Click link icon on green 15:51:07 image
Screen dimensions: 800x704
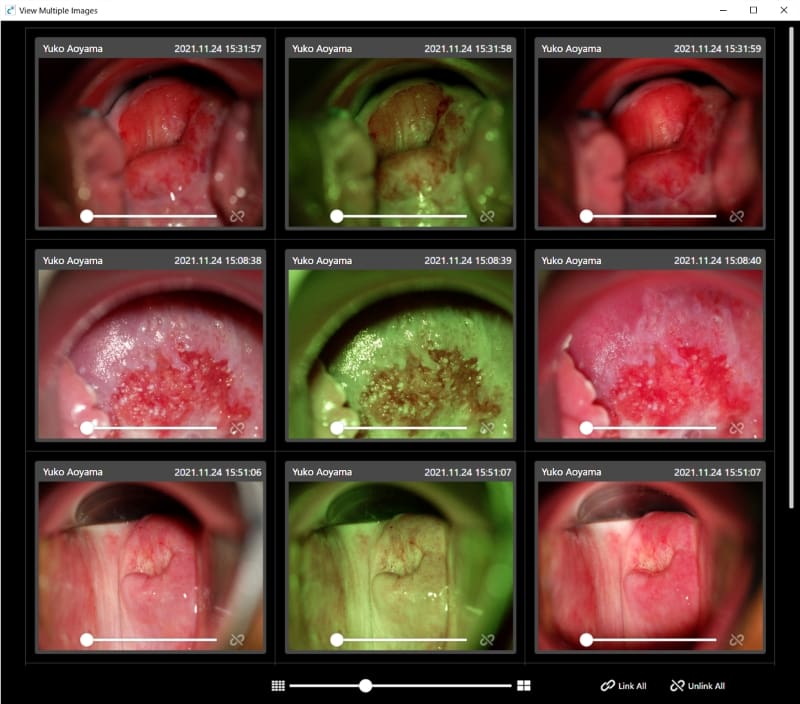click(487, 639)
